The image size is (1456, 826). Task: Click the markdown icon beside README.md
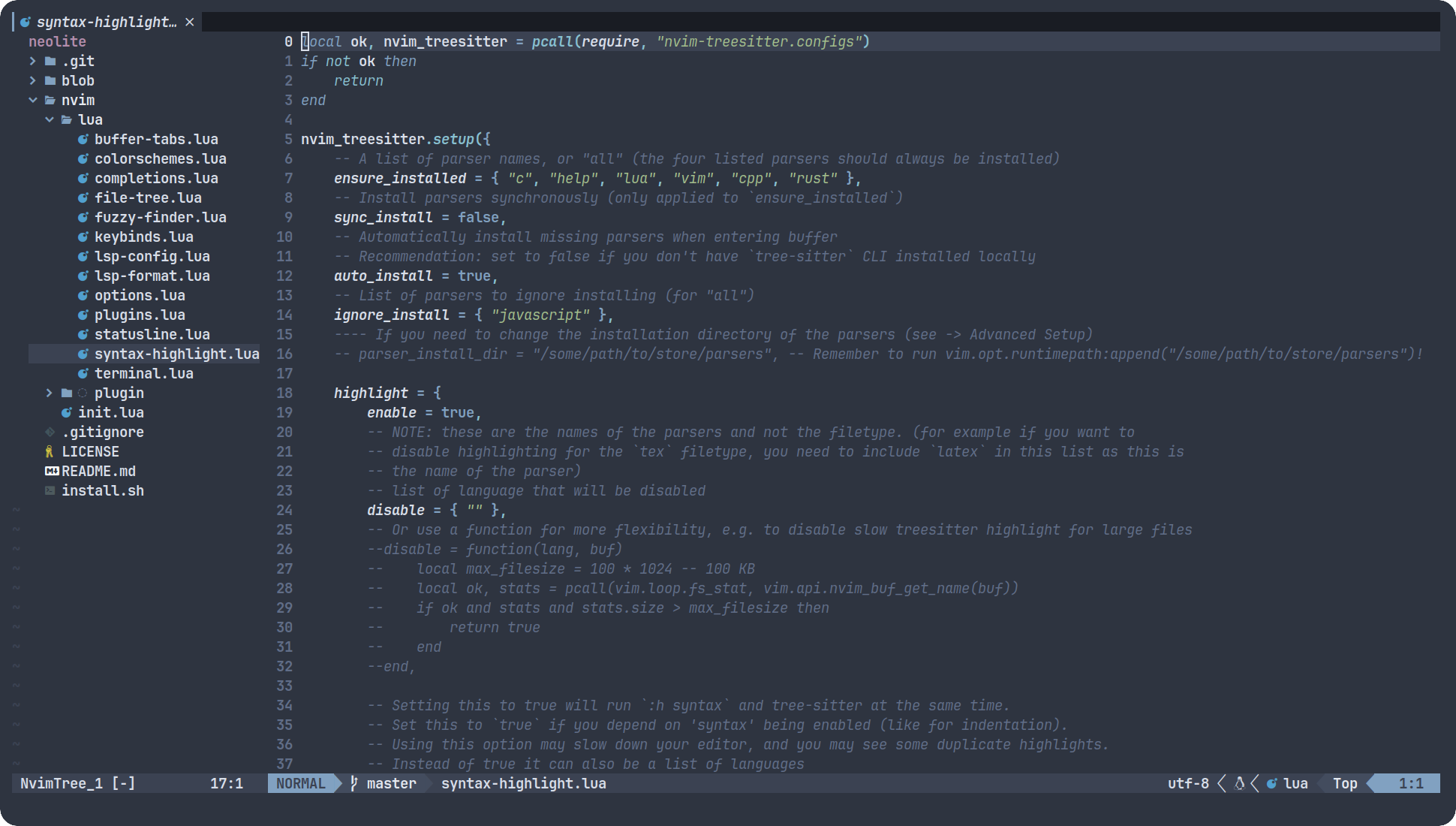pos(51,471)
